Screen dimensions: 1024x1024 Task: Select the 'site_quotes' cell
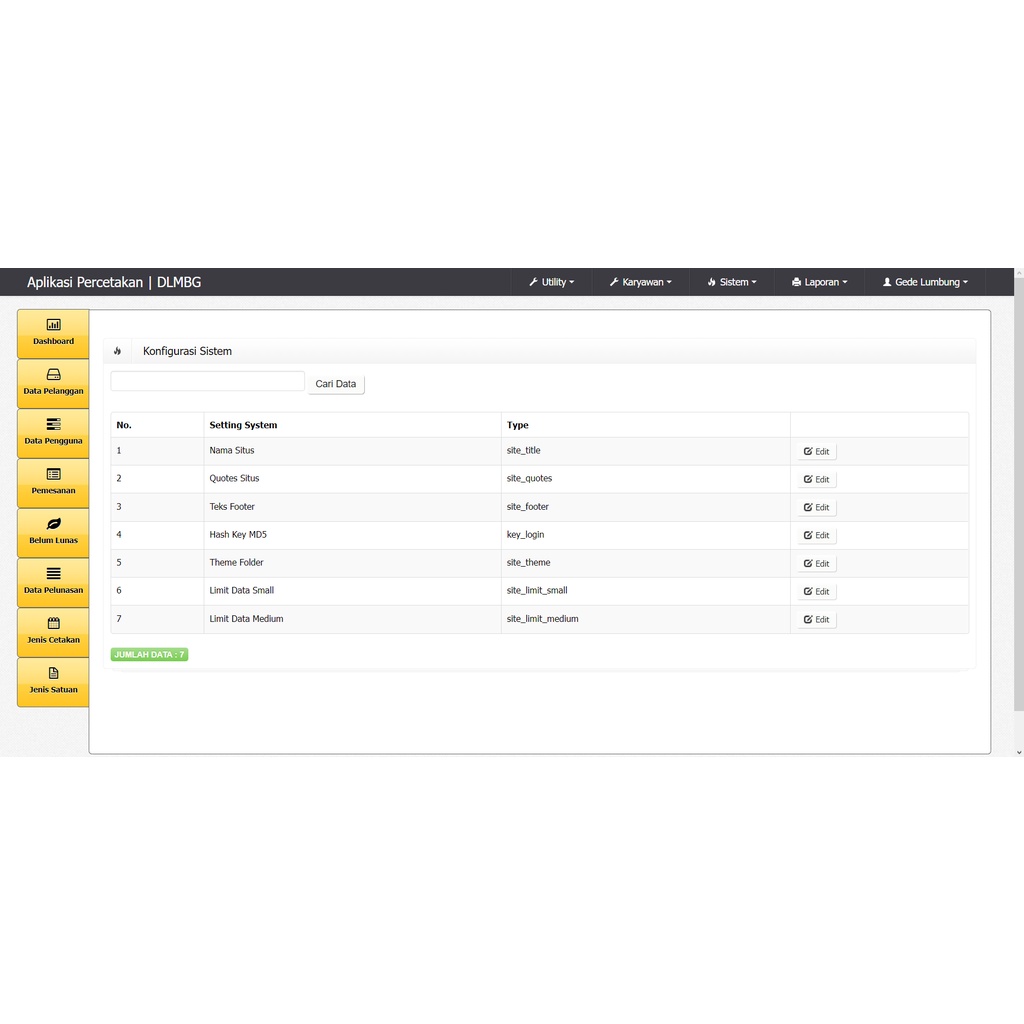click(x=645, y=479)
